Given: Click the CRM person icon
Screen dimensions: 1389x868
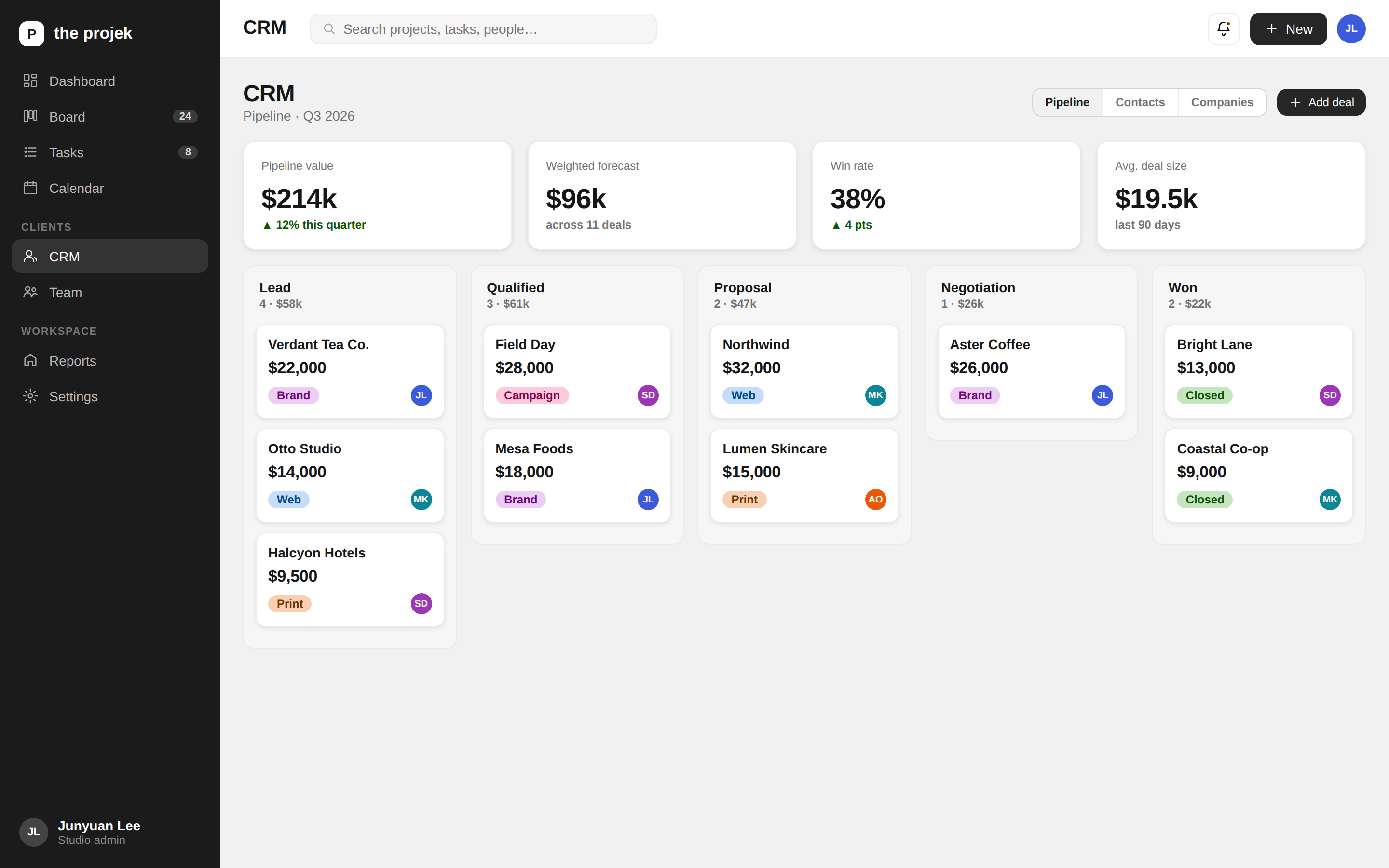Looking at the screenshot, I should 30,256.
